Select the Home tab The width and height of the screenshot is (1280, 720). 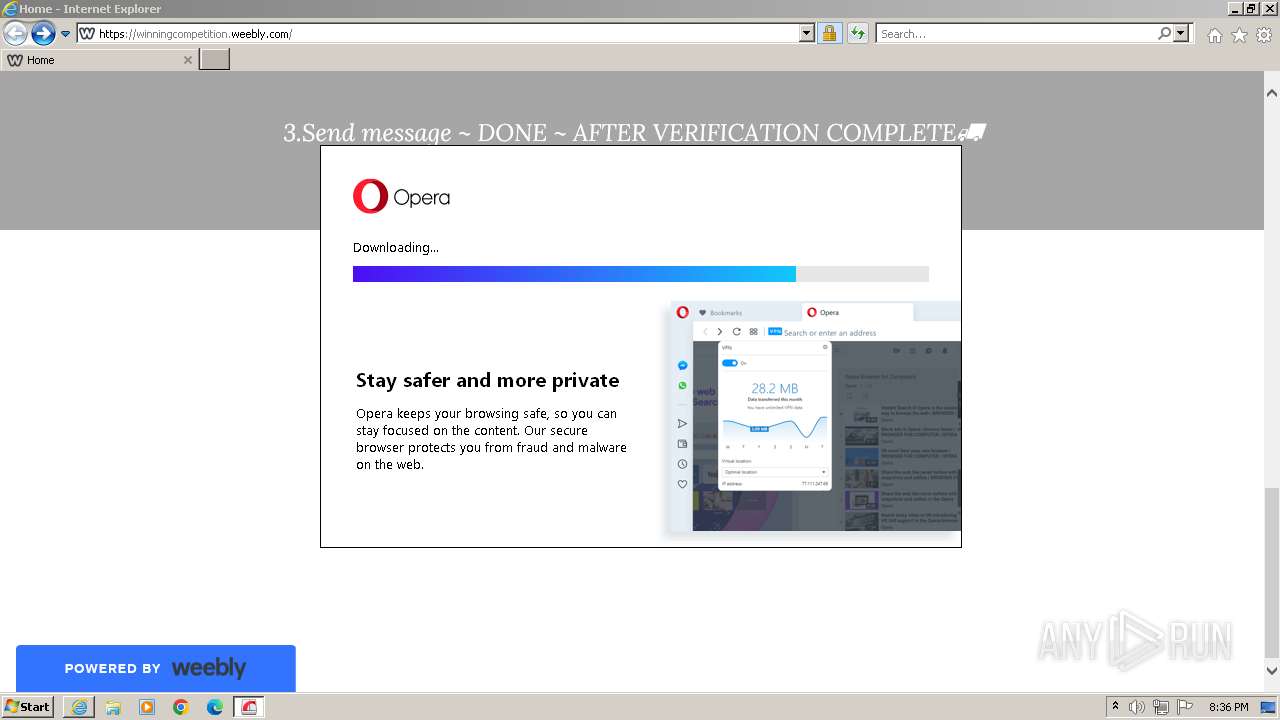click(x=98, y=60)
